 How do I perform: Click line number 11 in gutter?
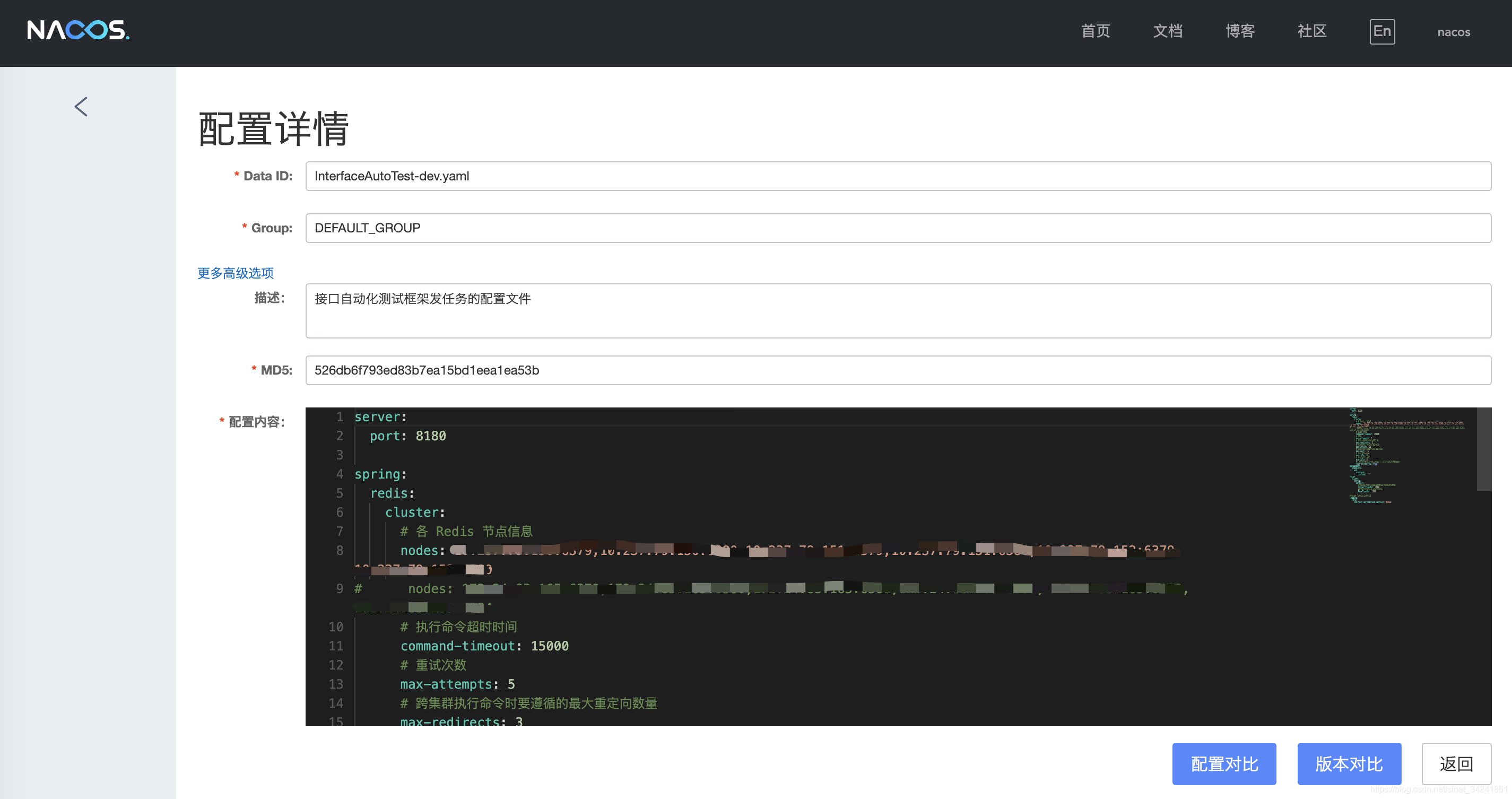click(336, 646)
